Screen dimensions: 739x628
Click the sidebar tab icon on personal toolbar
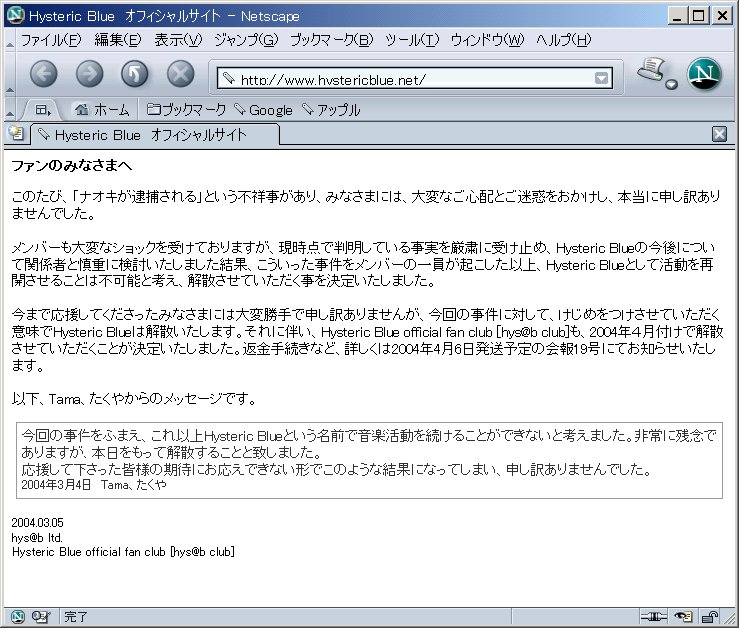[x=42, y=110]
